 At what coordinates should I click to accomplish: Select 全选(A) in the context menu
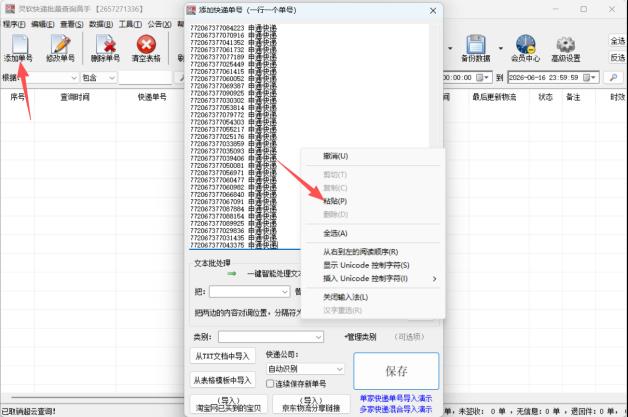[x=335, y=233]
